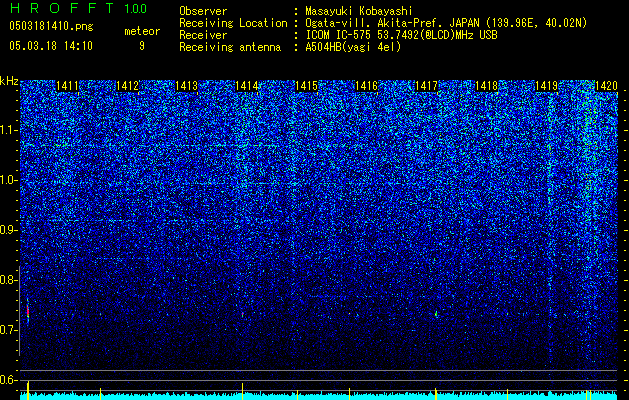629x400 pixels.
Task: Click the 0.8 kHz frequency label
Action: tap(9, 280)
